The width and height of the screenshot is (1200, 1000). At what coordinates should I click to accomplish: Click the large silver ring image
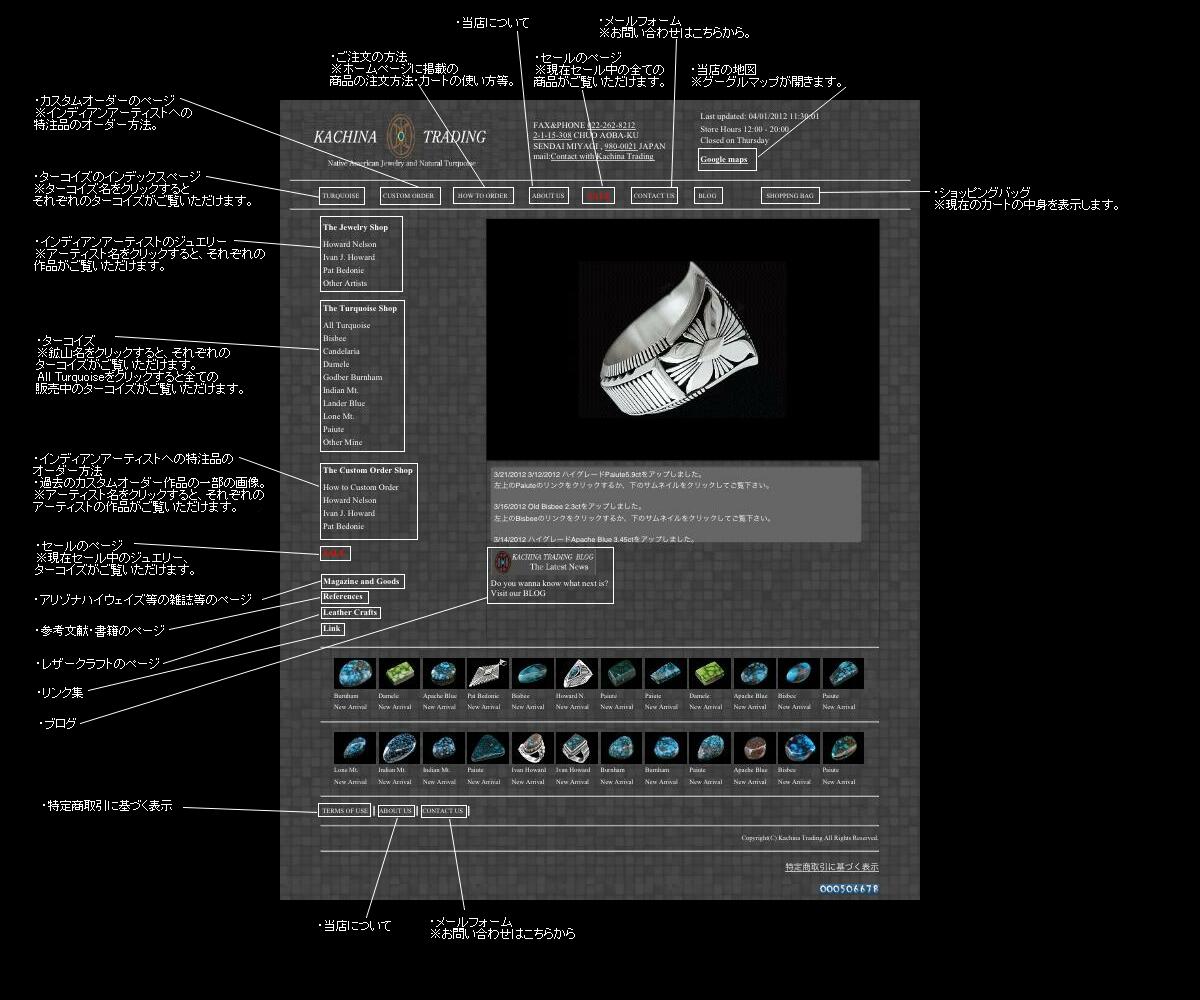pos(683,340)
